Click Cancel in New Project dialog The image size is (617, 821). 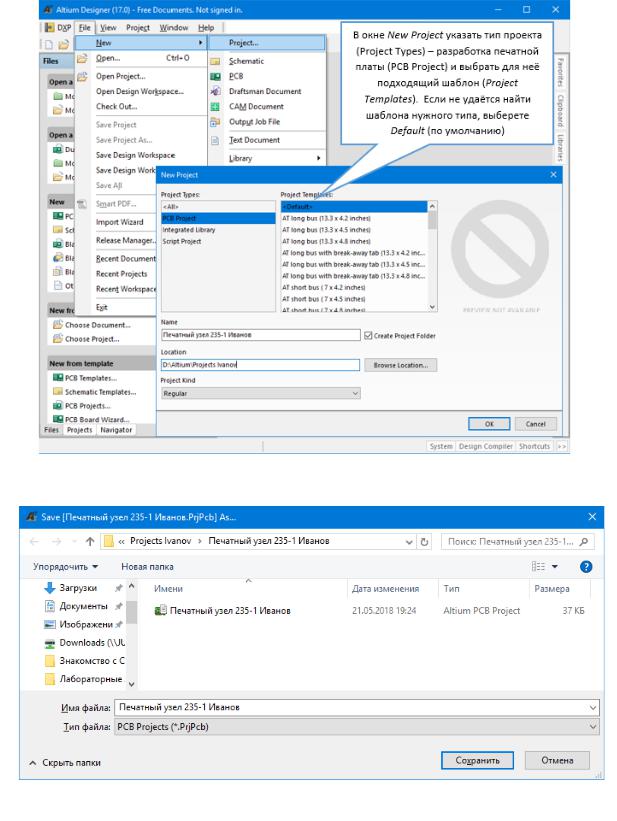tap(535, 424)
